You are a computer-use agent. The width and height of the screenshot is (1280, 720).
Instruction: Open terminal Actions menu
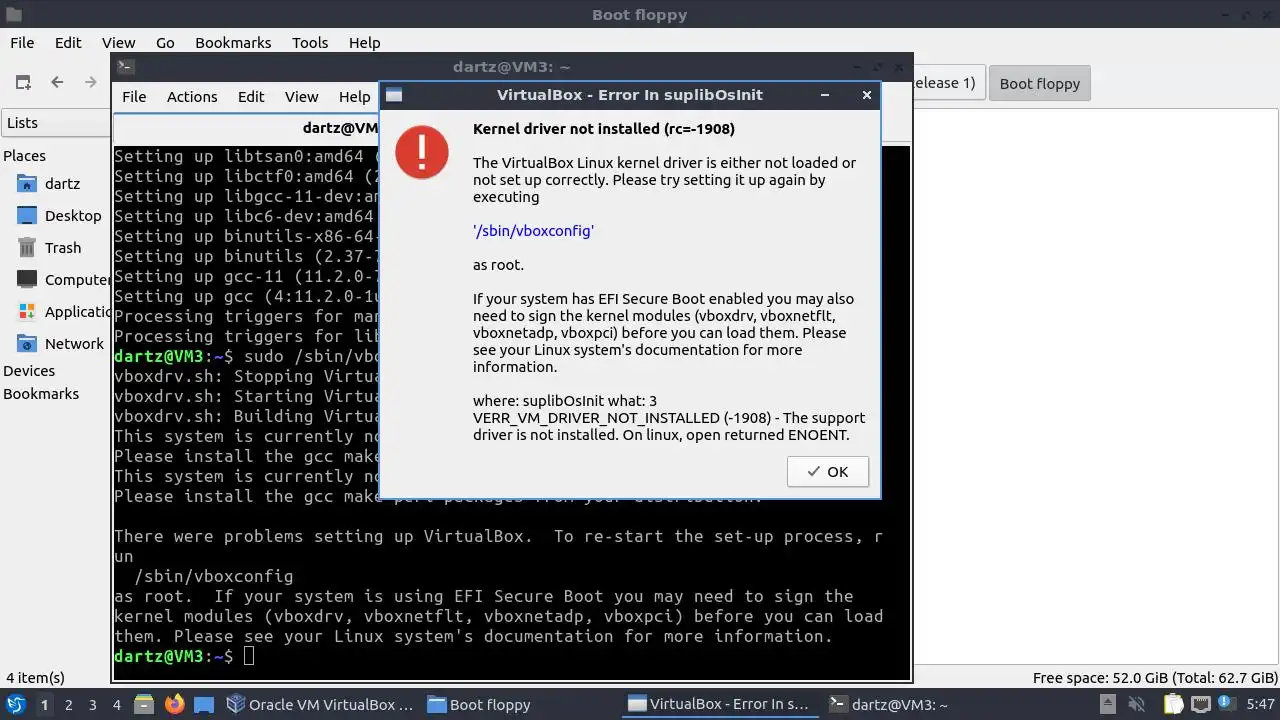192,97
